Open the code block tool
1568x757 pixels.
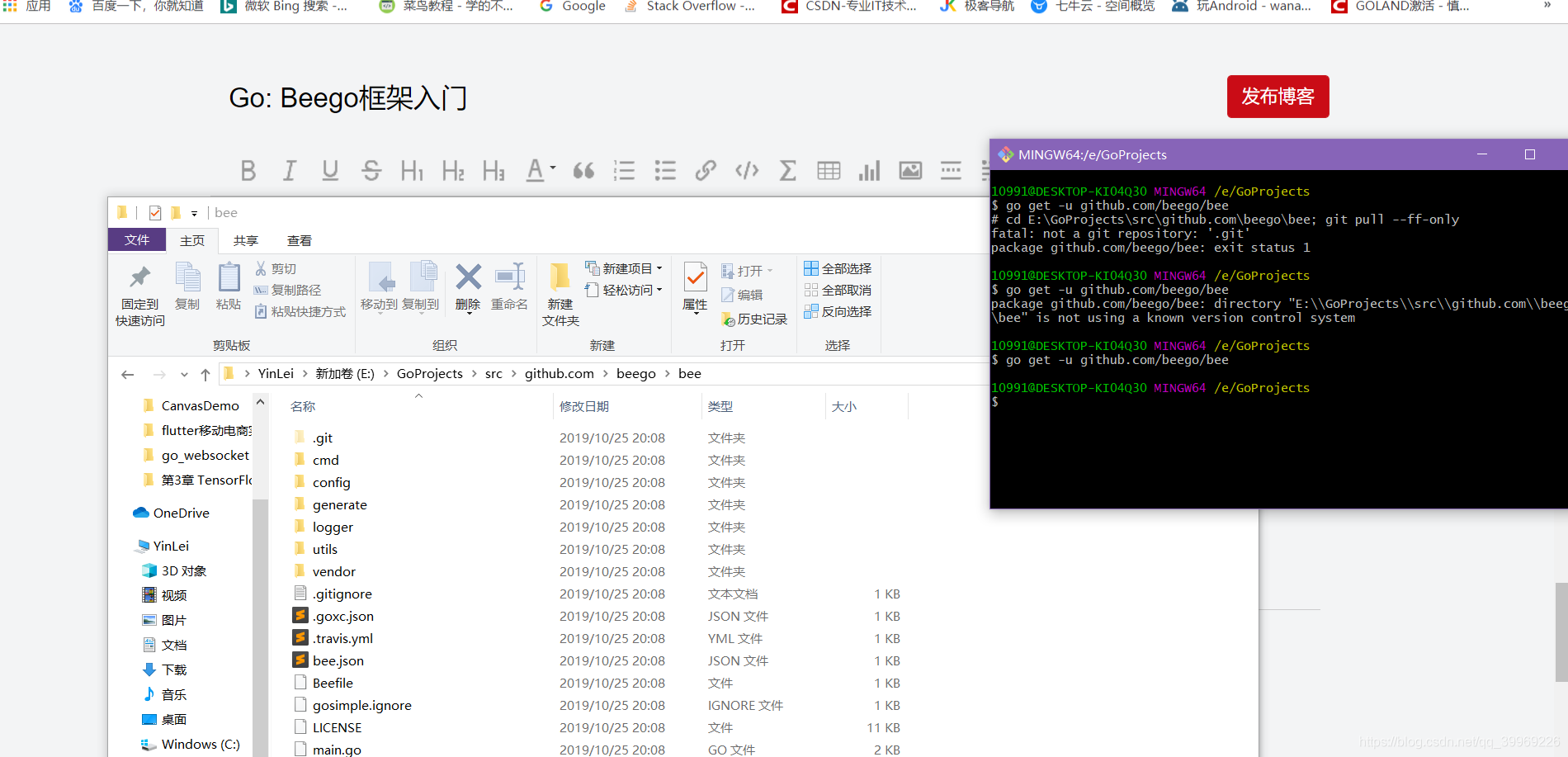pos(746,171)
